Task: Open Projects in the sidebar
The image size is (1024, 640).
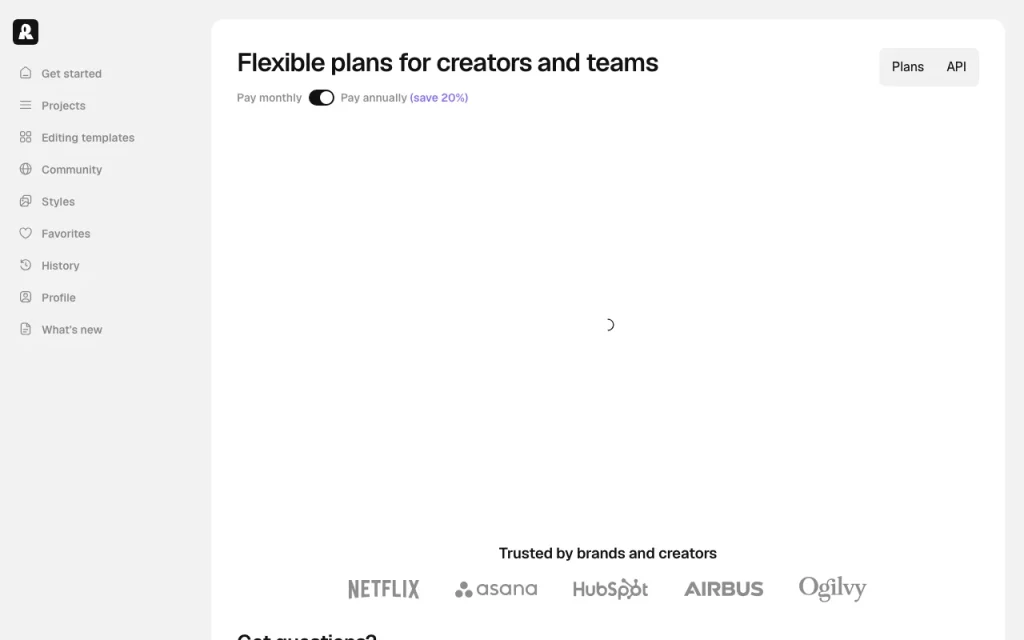Action: click(x=63, y=106)
